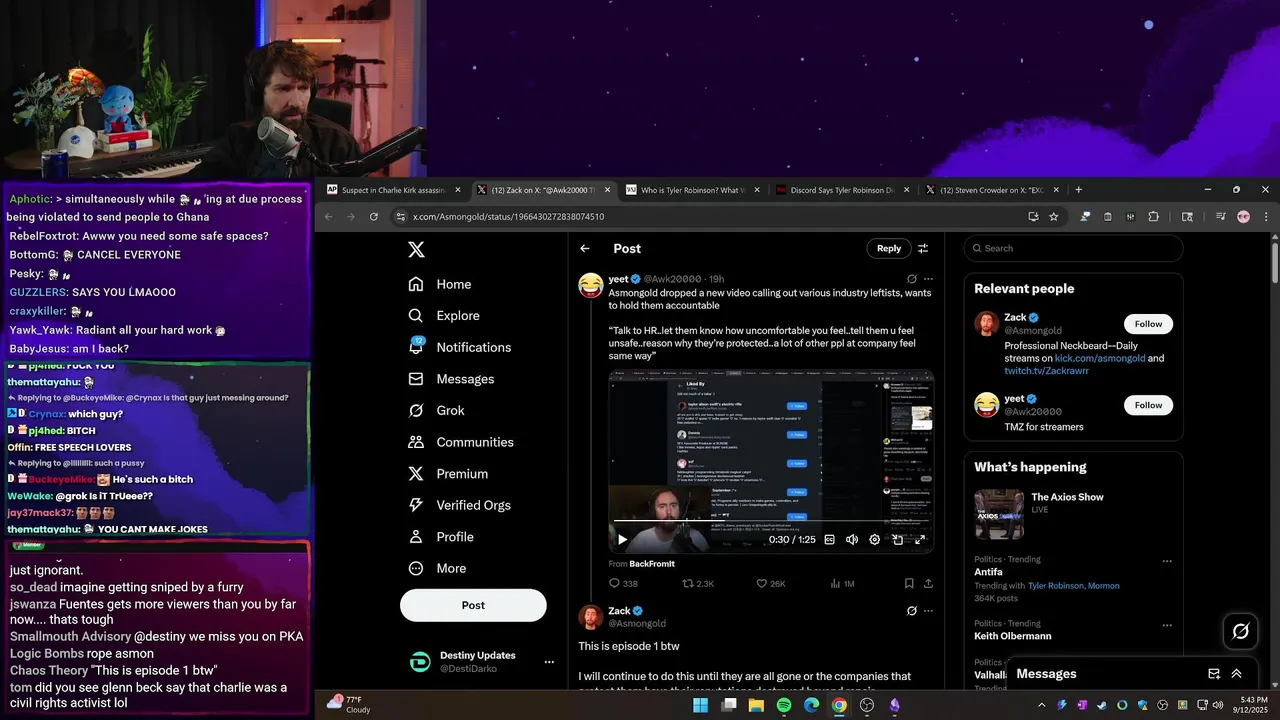Open OBS Studio from taskbar

coord(867,705)
